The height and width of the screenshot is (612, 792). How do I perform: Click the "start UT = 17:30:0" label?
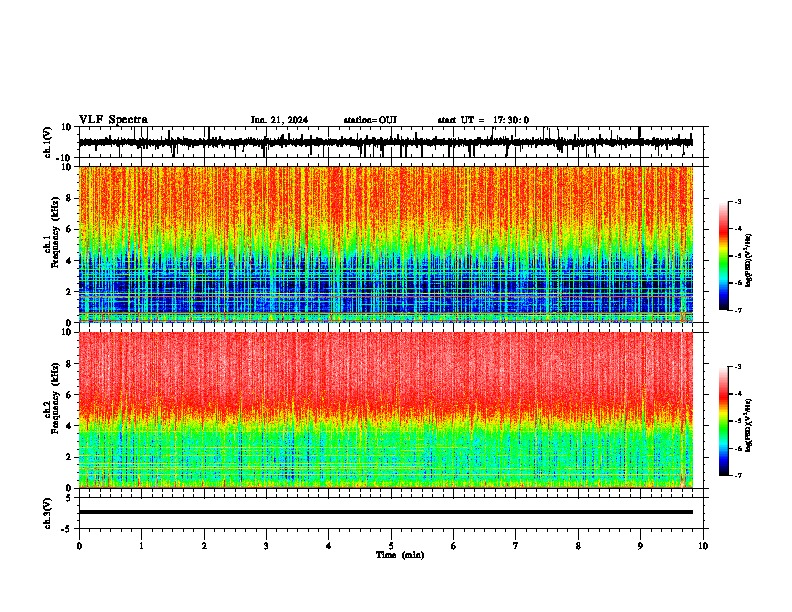(483, 120)
